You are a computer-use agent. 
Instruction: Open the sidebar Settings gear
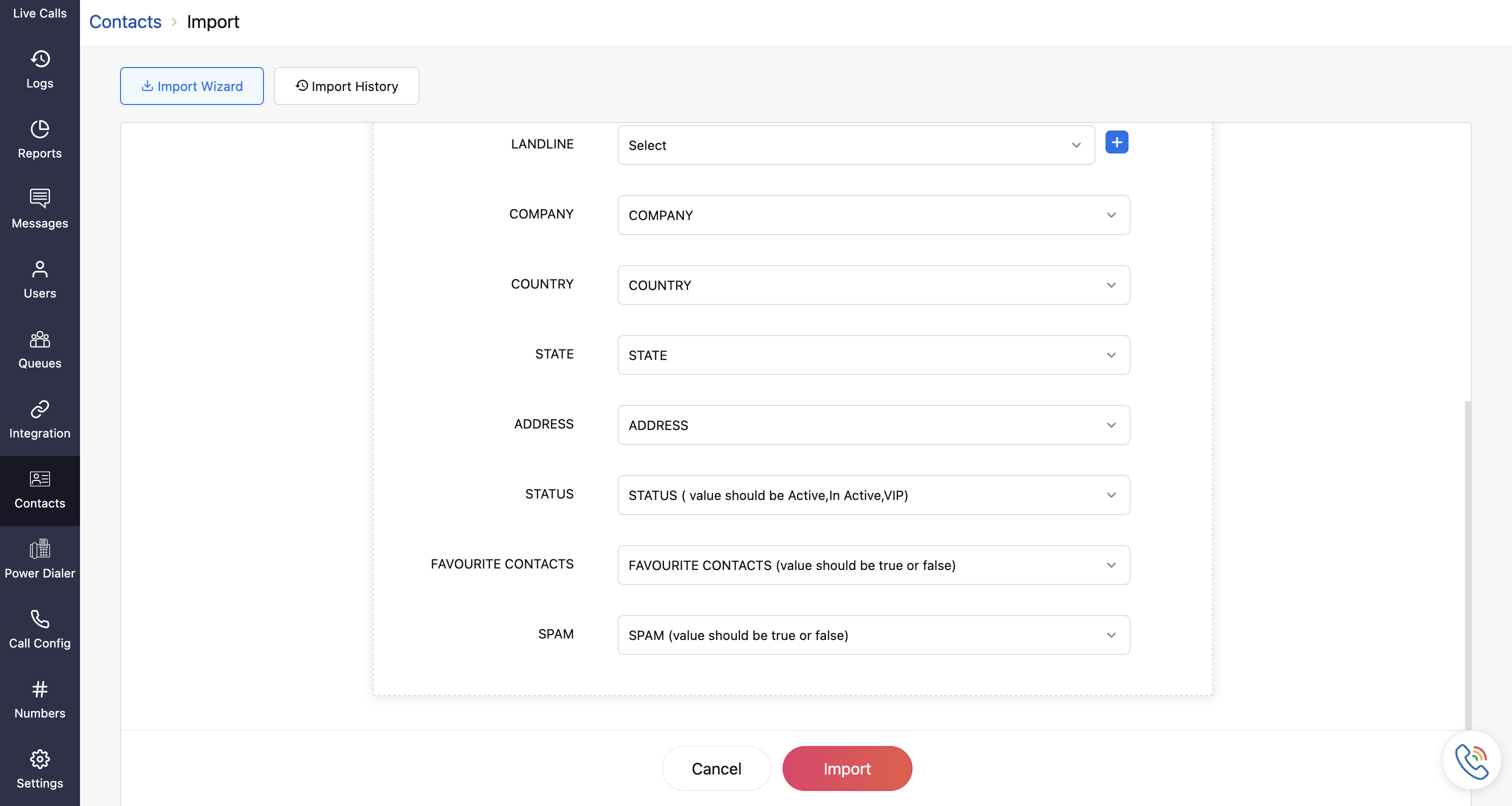pos(39,769)
